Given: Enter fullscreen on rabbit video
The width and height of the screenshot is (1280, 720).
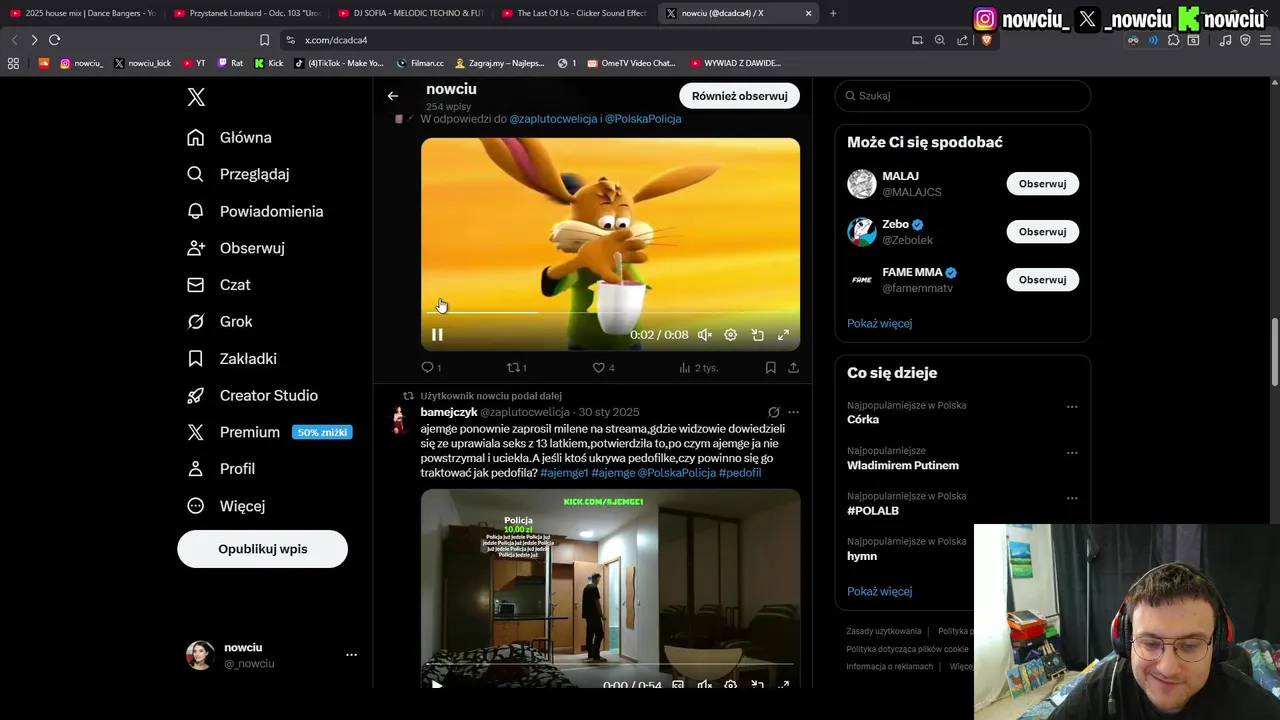Looking at the screenshot, I should coord(783,335).
